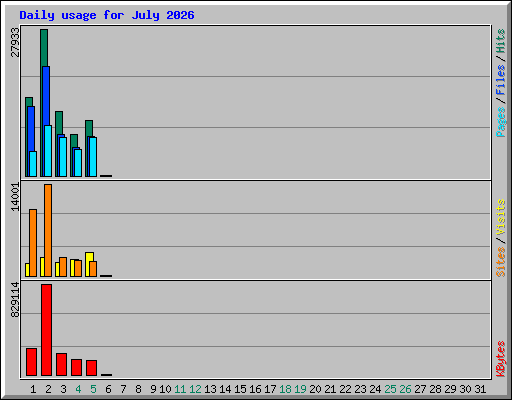Click green weekend day label 19
512x400 pixels.
[x=300, y=389]
